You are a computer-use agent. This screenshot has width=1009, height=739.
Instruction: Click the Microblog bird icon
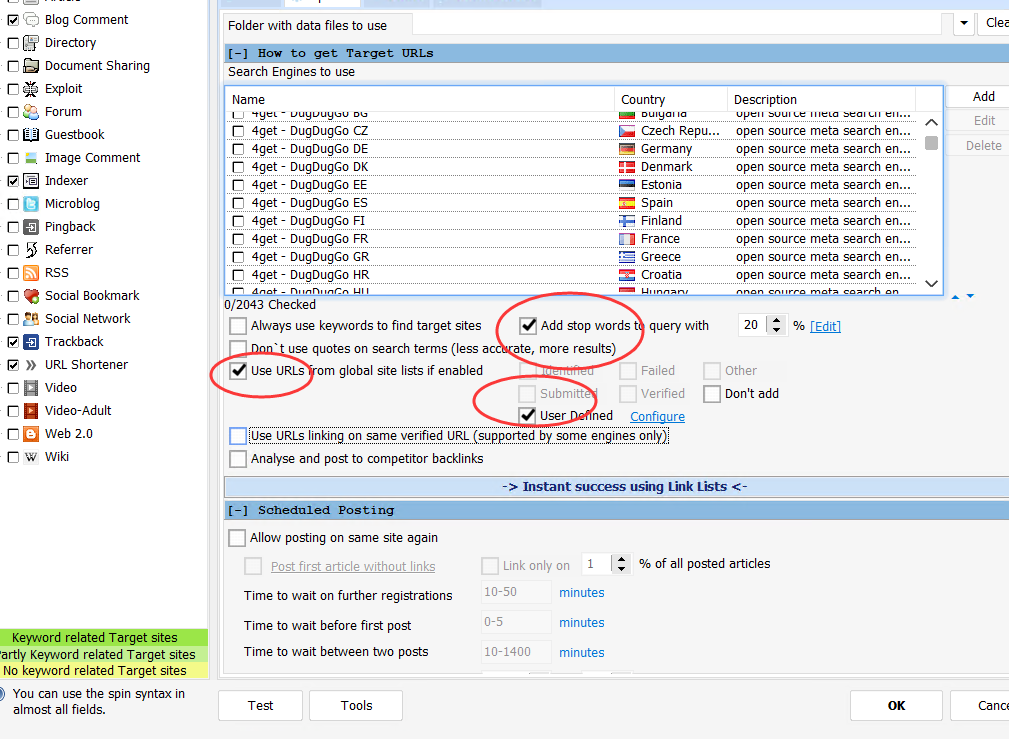31,204
